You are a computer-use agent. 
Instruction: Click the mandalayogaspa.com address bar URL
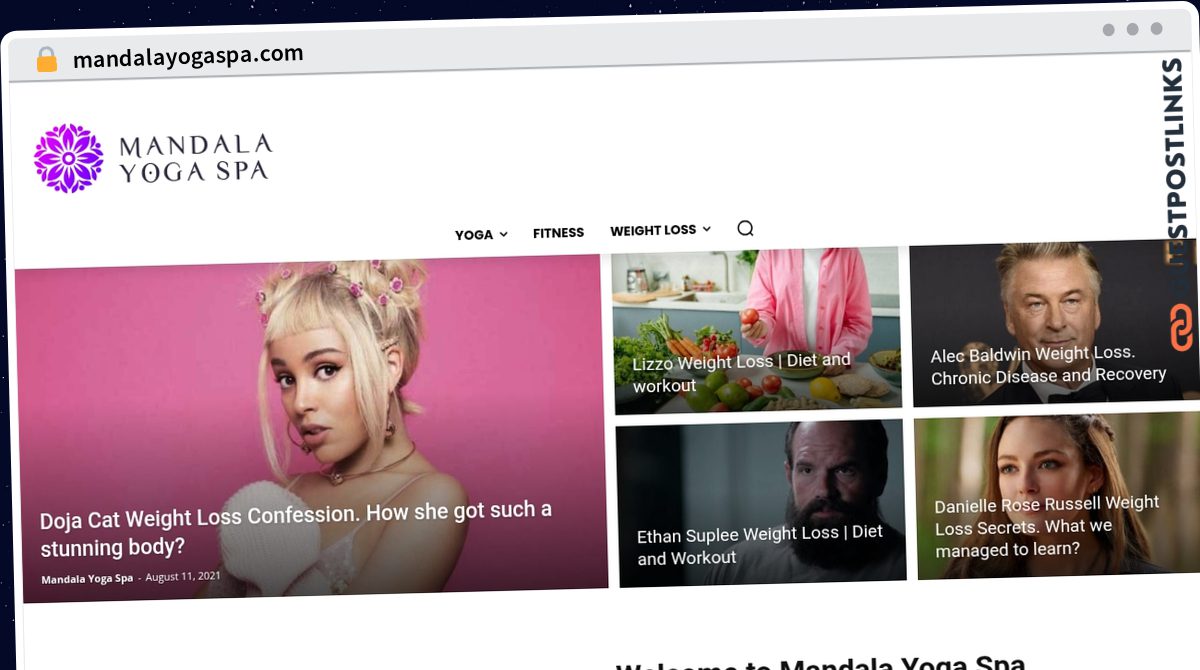point(188,57)
